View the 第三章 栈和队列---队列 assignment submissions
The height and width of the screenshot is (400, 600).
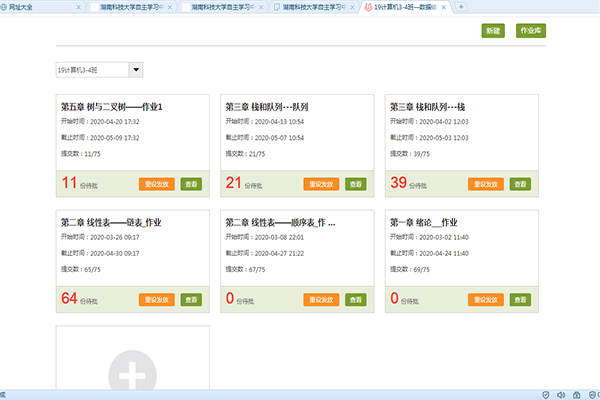356,184
